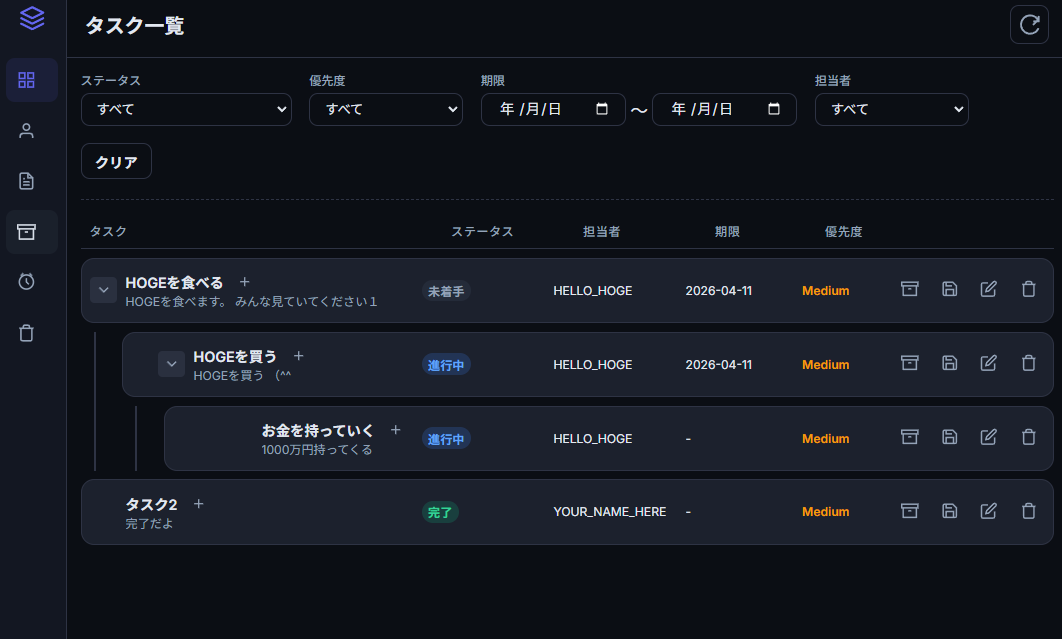Select the タスク2 task title
The height and width of the screenshot is (639, 1062).
coord(152,504)
